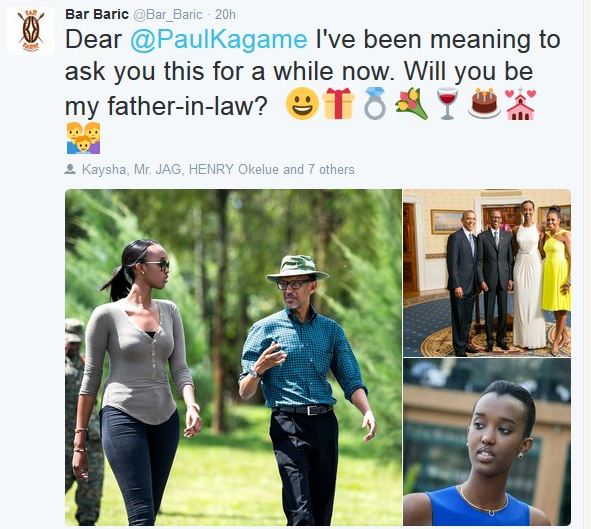Screen dimensions: 591x529
Task: Click the diamond ring emoji
Action: (375, 104)
